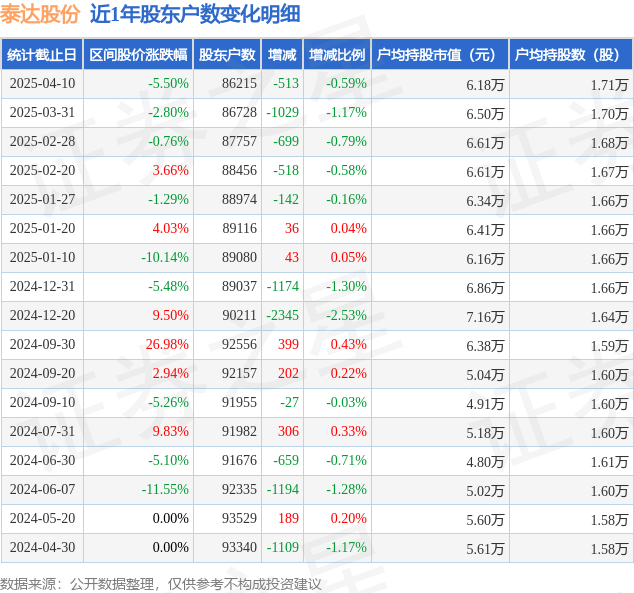Click the 户均持股市值（元） header
The width and height of the screenshot is (634, 593).
(440, 55)
